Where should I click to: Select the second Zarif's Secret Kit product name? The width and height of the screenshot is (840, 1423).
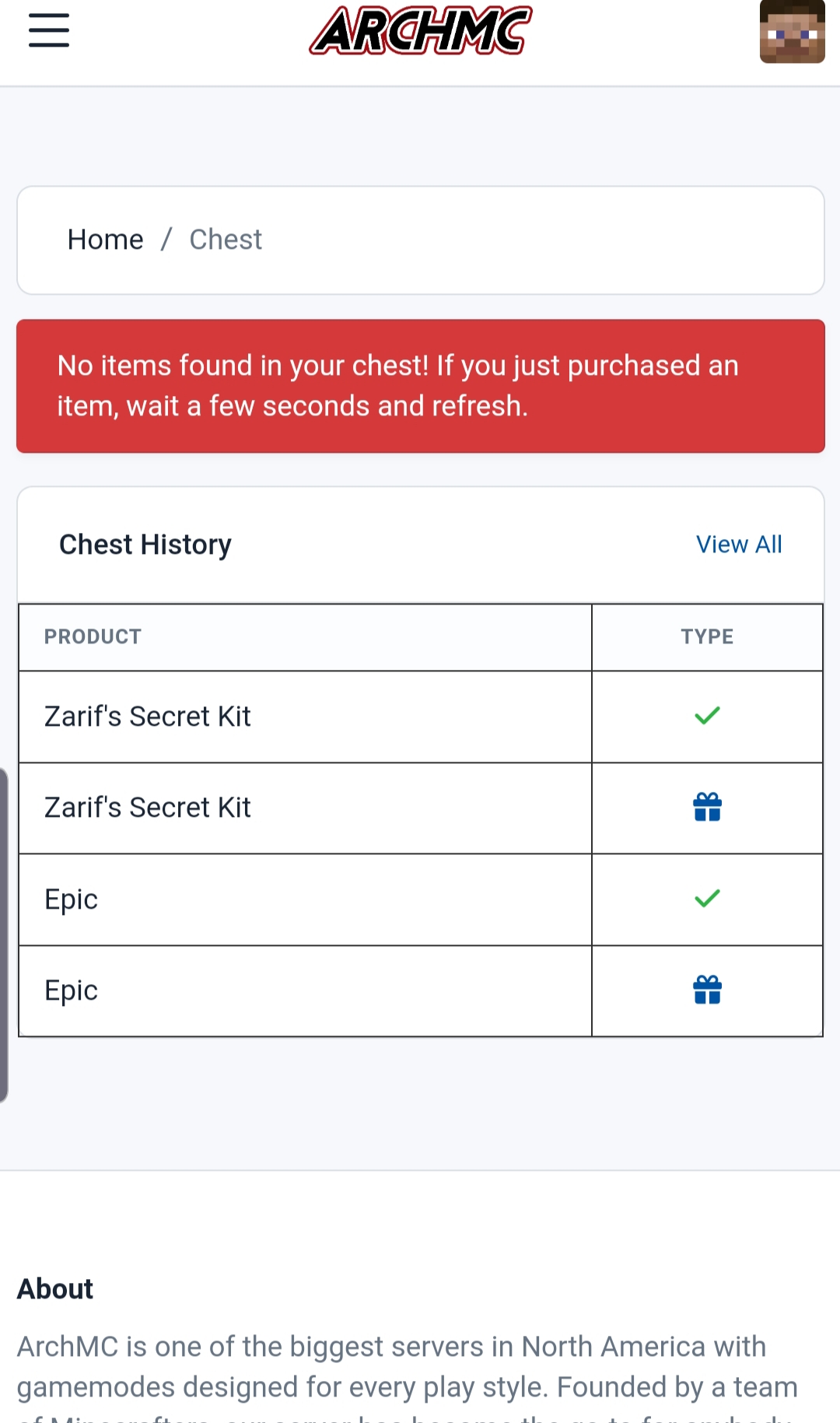tap(148, 808)
